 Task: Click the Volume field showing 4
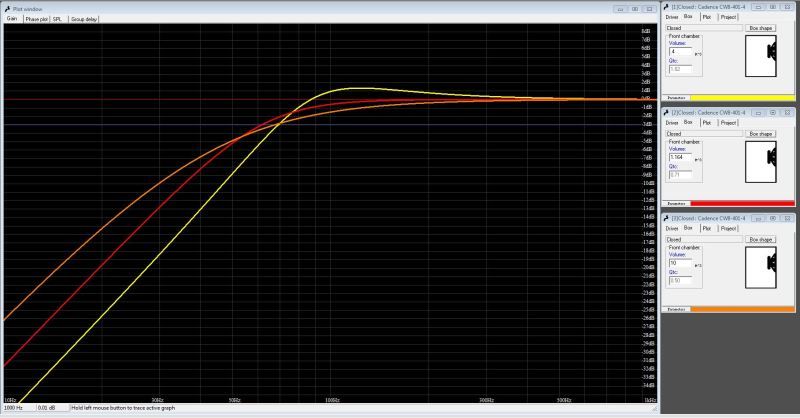(680, 51)
